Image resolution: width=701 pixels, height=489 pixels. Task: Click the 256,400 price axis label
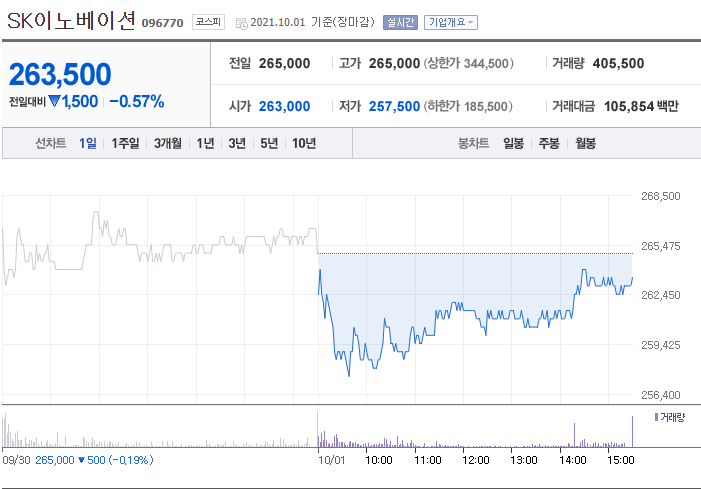point(660,395)
